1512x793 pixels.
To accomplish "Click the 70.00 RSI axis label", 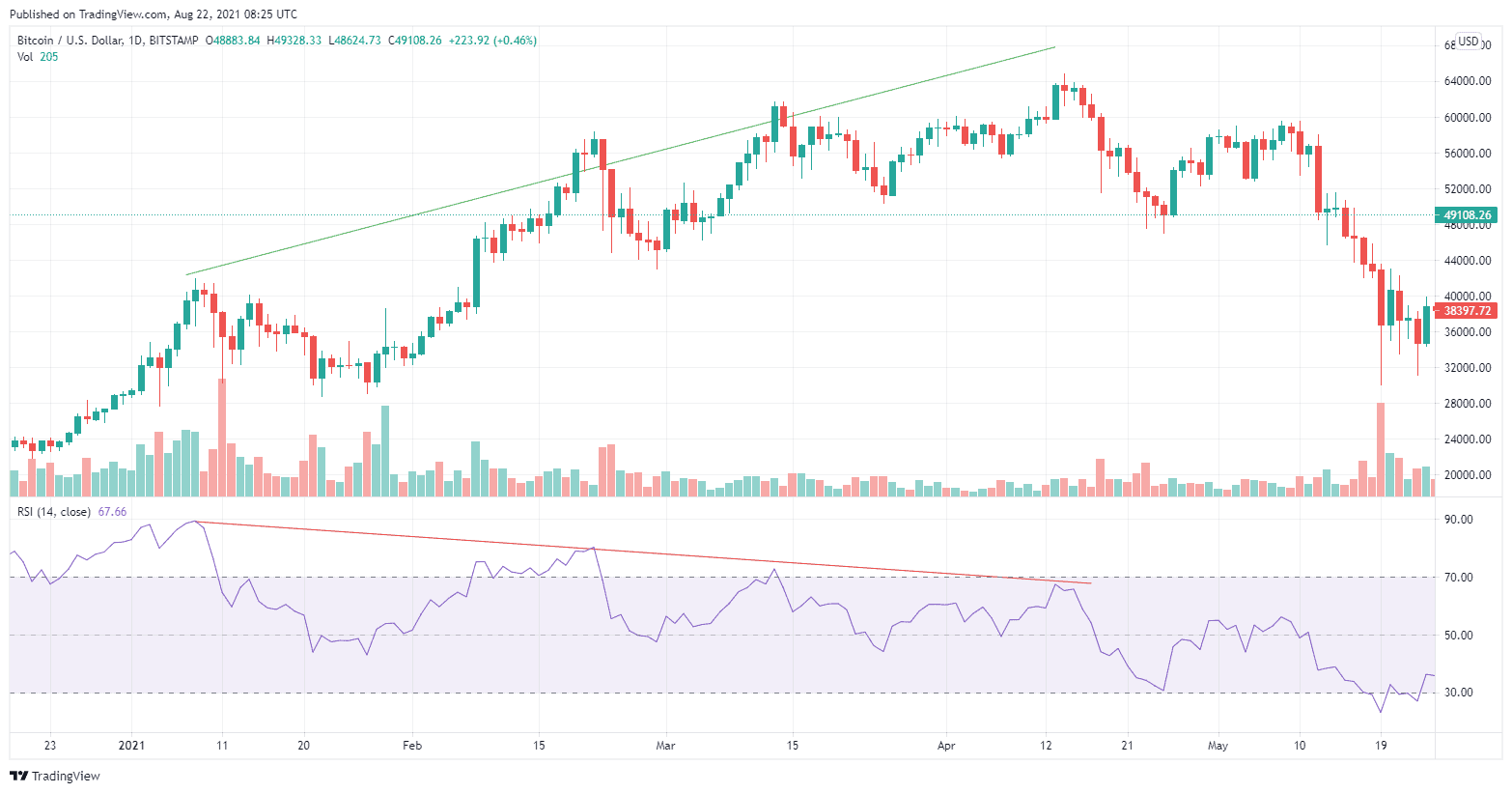I will 1459,578.
